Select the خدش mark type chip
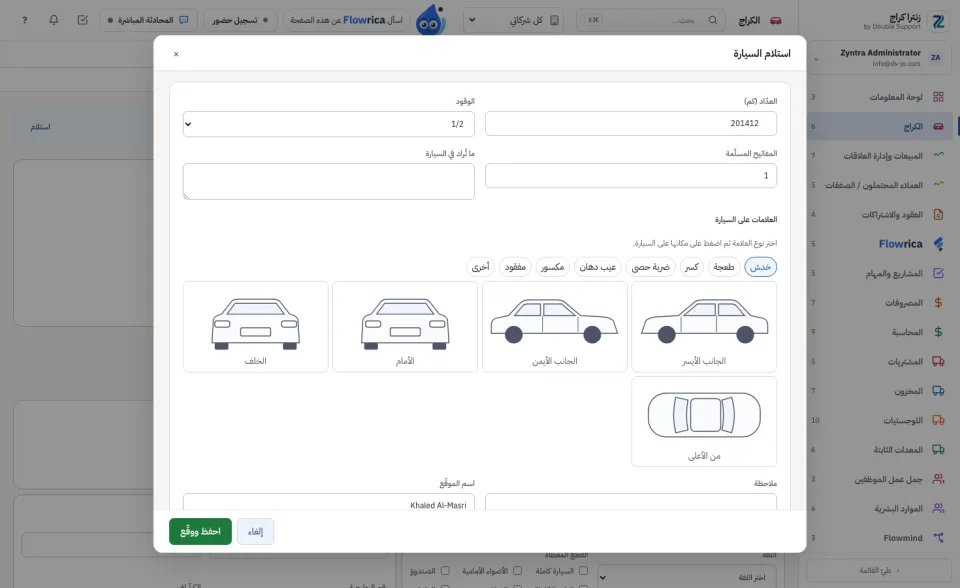 coord(760,267)
